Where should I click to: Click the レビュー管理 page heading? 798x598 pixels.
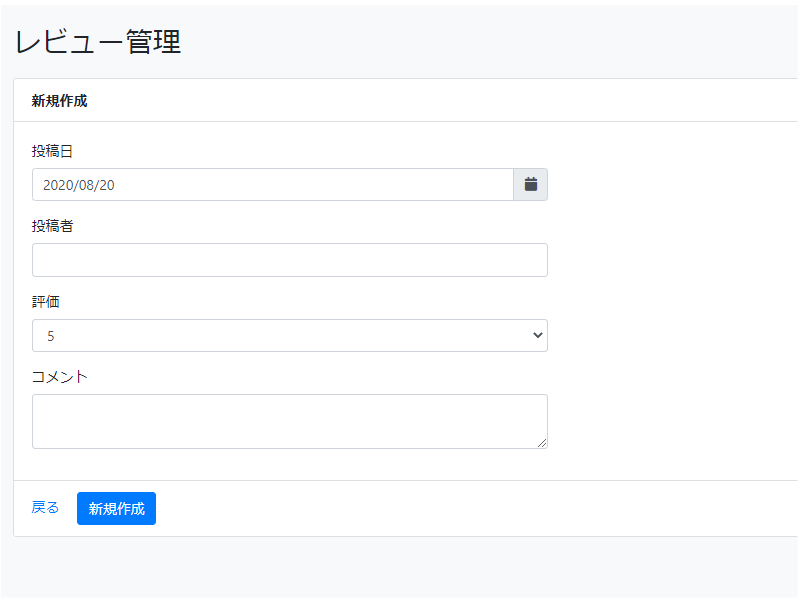click(x=98, y=41)
